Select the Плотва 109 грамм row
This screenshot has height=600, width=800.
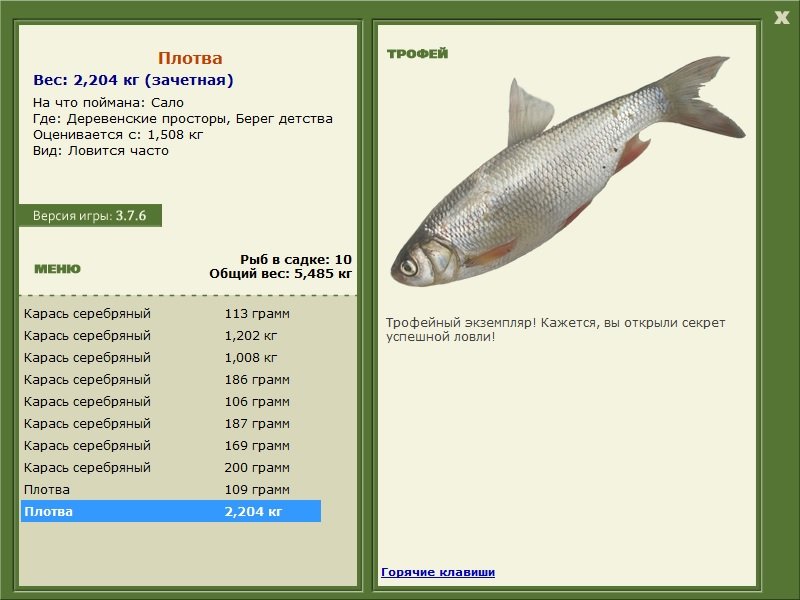171,489
